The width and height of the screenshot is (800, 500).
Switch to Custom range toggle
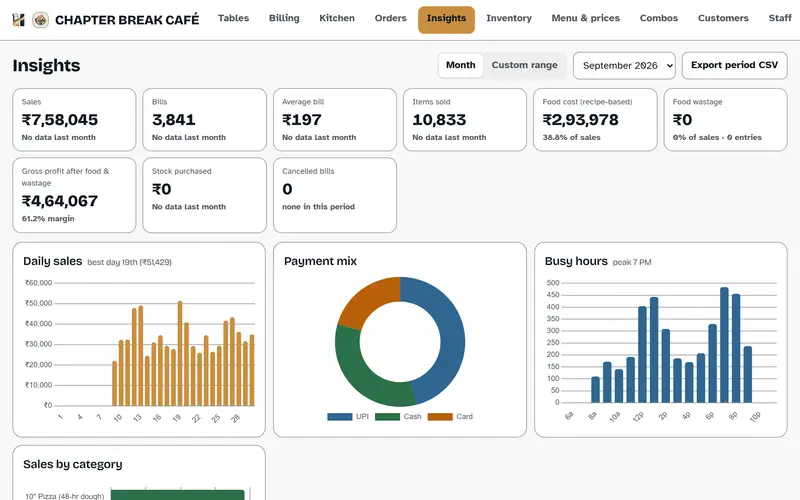[x=524, y=65]
